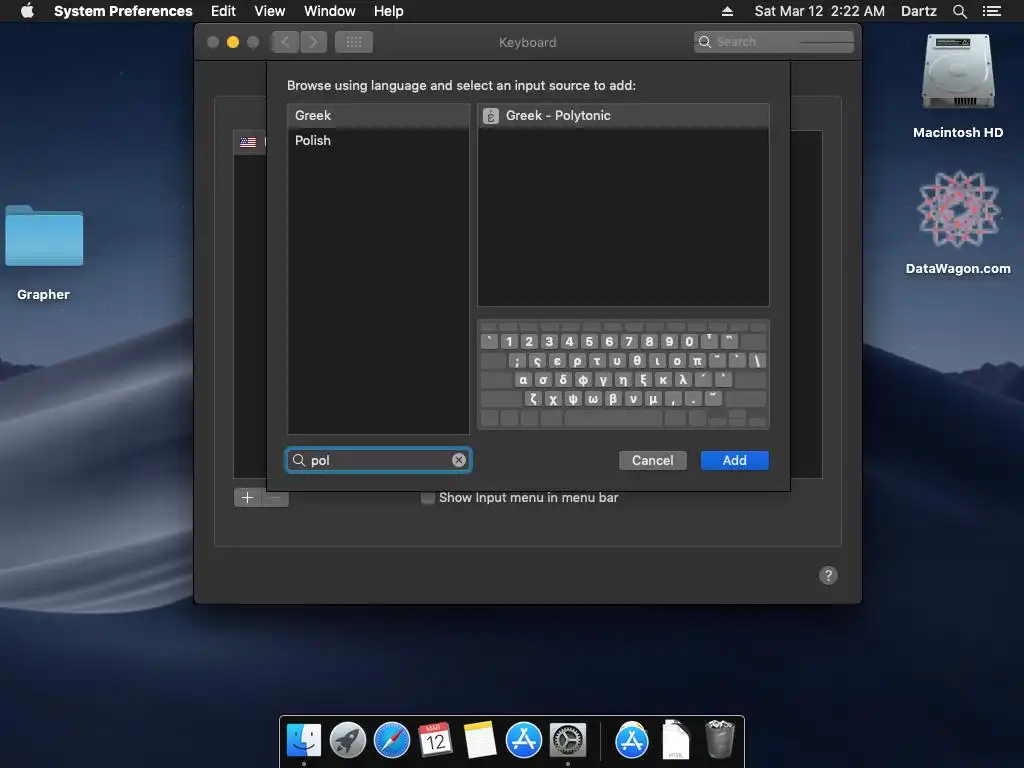This screenshot has width=1024, height=768.
Task: Open App Store next to Notes in the Dock
Action: tap(524, 740)
